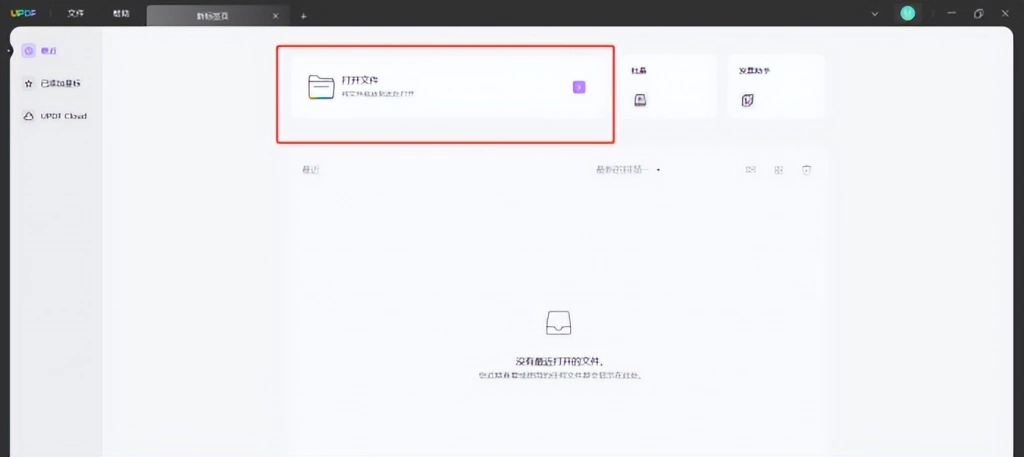Click the 打开文件 open file card
Image resolution: width=1024 pixels, height=457 pixels.
(x=446, y=86)
